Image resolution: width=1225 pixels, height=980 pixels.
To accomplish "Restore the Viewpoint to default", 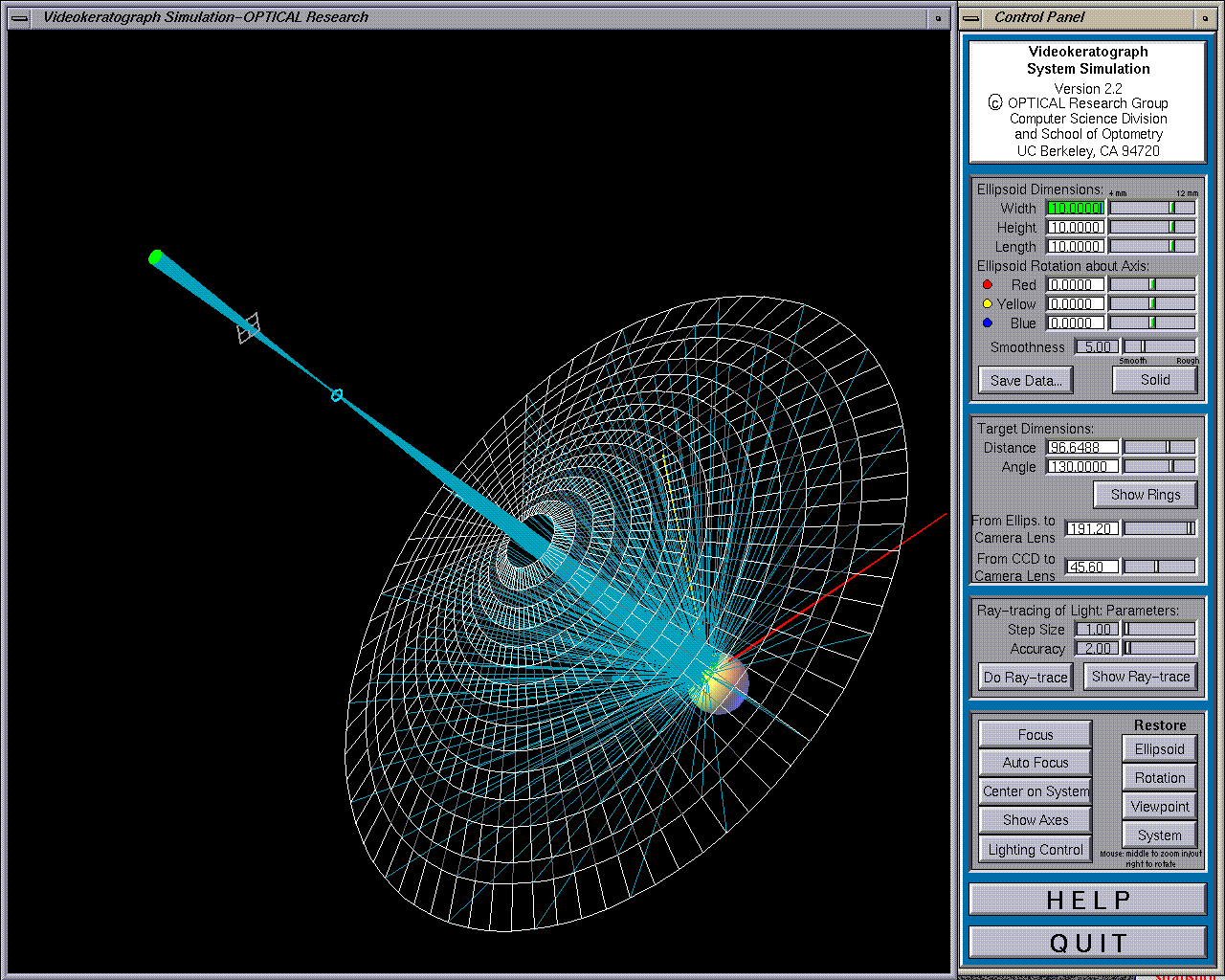I will click(x=1159, y=807).
